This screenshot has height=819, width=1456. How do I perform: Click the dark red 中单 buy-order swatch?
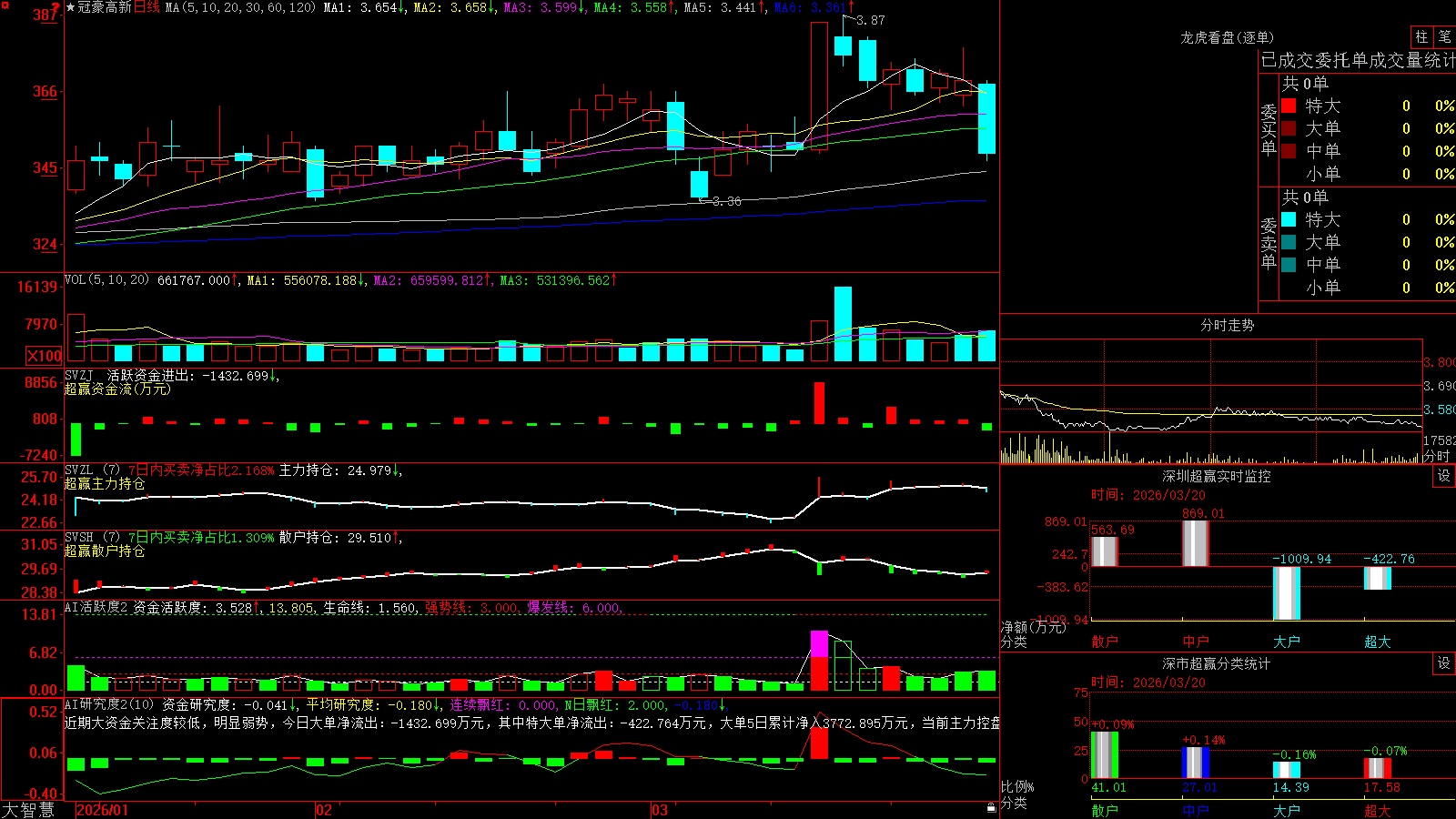pyautogui.click(x=1289, y=151)
